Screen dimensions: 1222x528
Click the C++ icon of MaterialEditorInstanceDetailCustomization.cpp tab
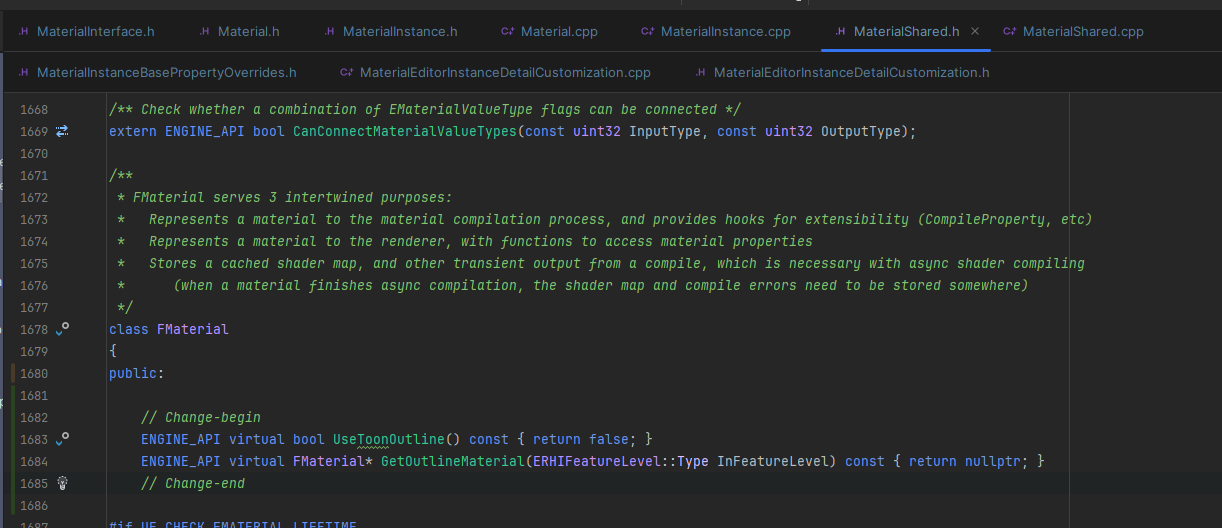346,72
